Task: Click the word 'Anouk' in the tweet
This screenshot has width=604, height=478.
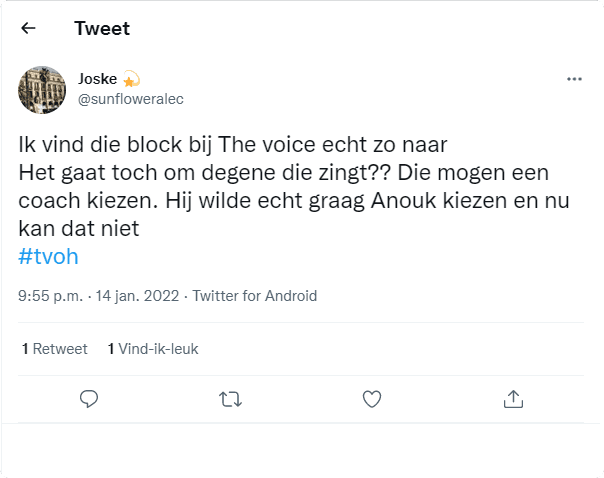Action: pyautogui.click(x=415, y=200)
